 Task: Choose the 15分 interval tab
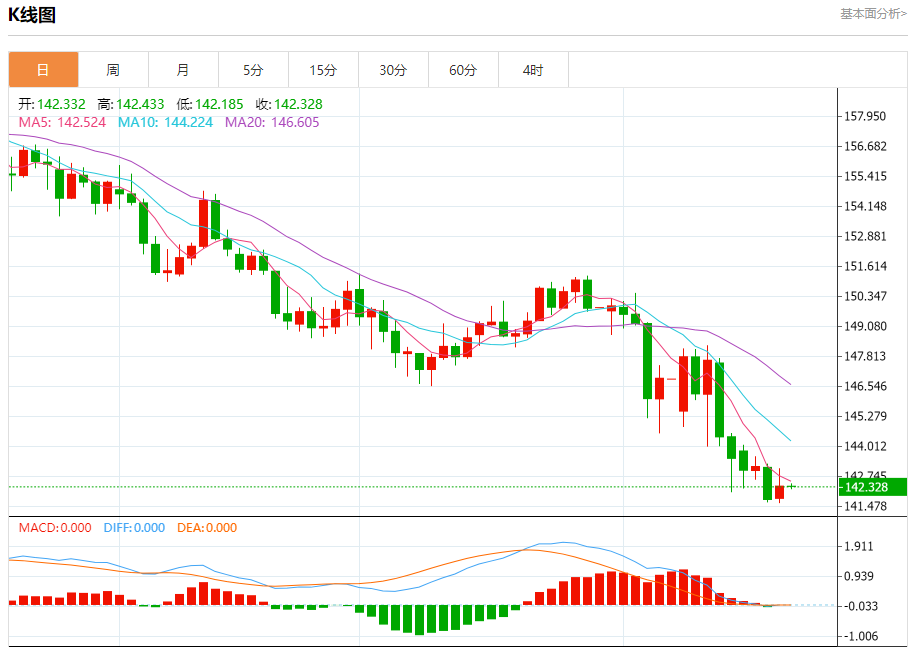pyautogui.click(x=323, y=70)
